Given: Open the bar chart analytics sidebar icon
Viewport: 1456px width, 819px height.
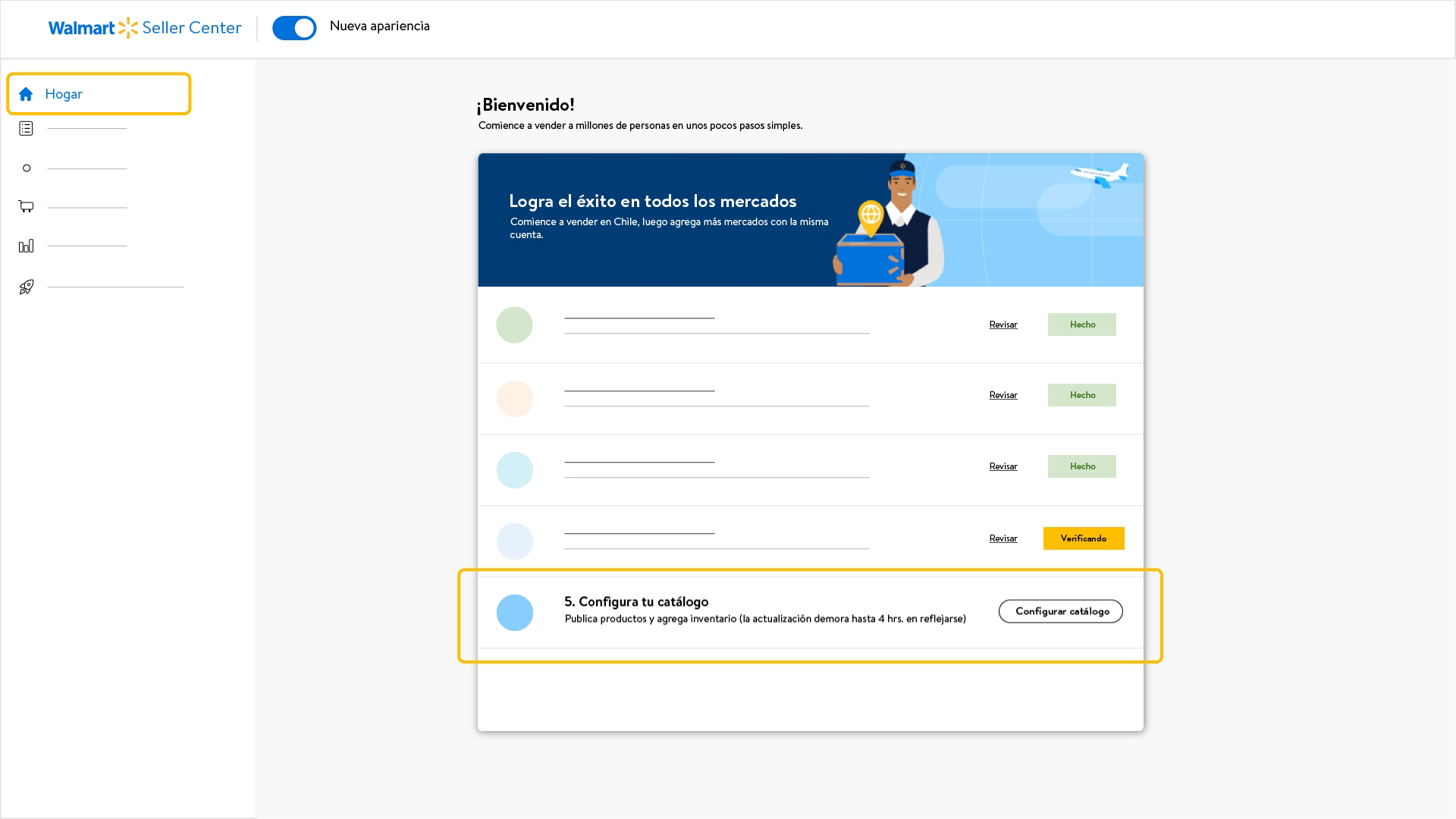Looking at the screenshot, I should 26,246.
